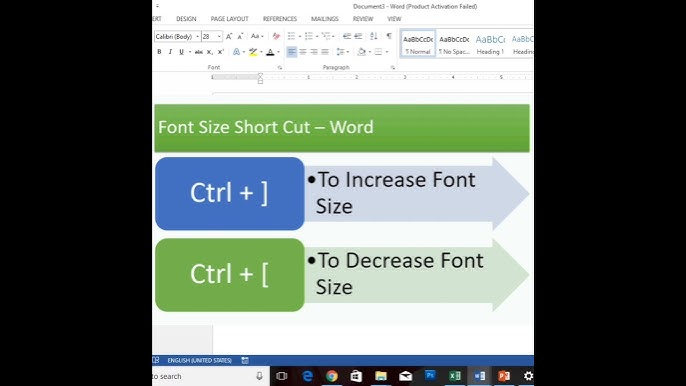Click the Ctrl + ] blue shape
Viewport: 686px width, 386px height.
[x=229, y=193]
